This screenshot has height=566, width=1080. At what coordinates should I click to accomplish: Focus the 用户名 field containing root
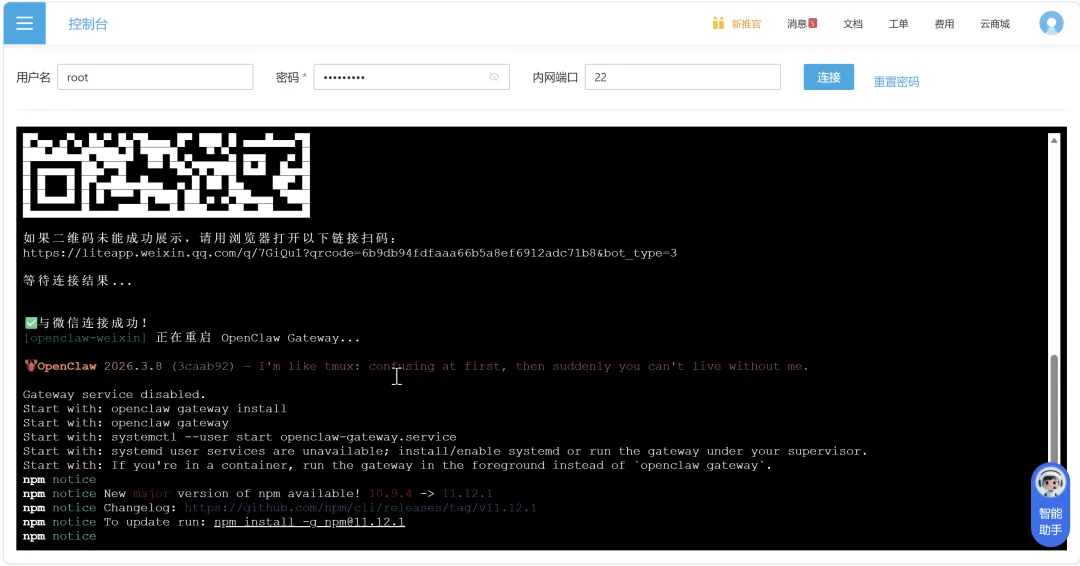pos(155,77)
